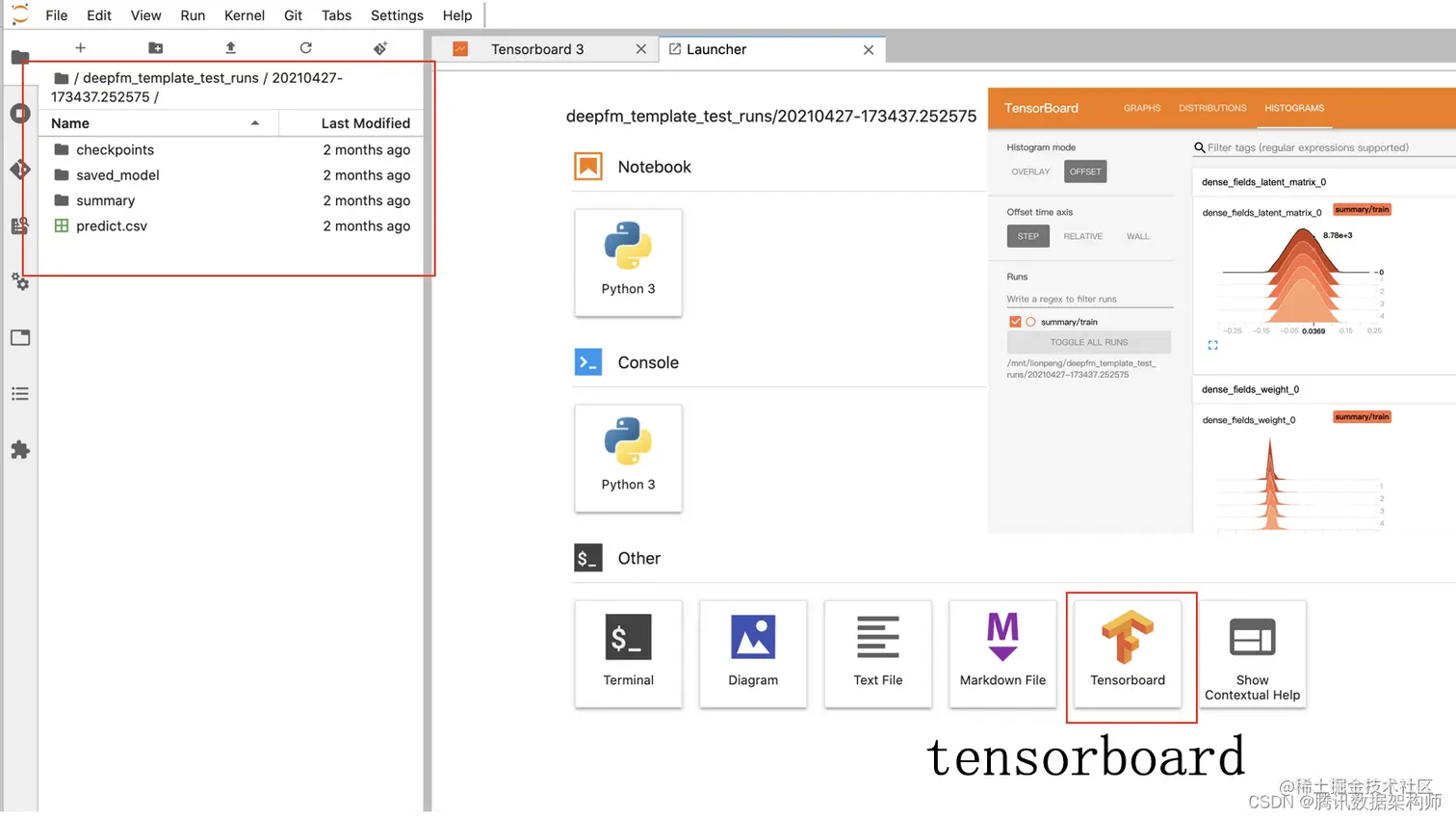
Task: Open the Commands palette sidebar icon
Action: pos(19,225)
